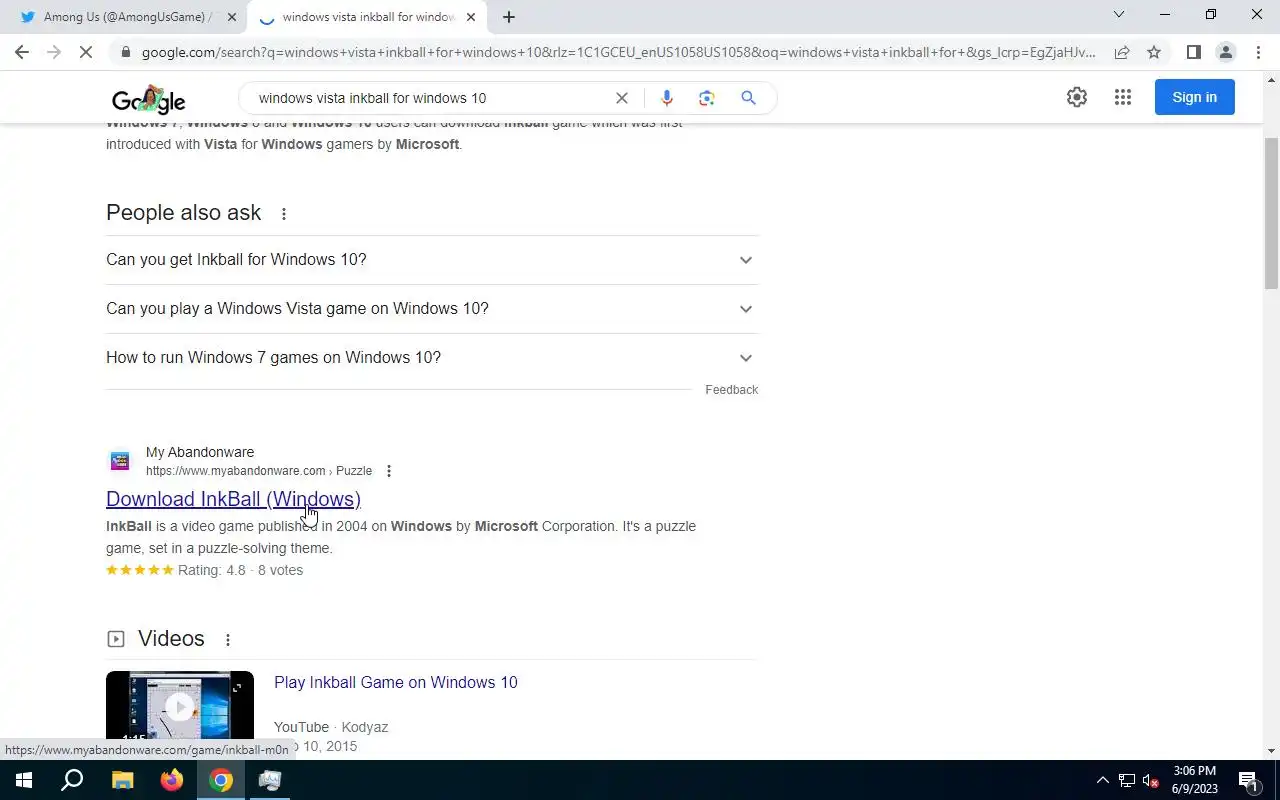Image resolution: width=1280 pixels, height=800 pixels.
Task: Open the Chrome profile avatar
Action: click(1225, 52)
